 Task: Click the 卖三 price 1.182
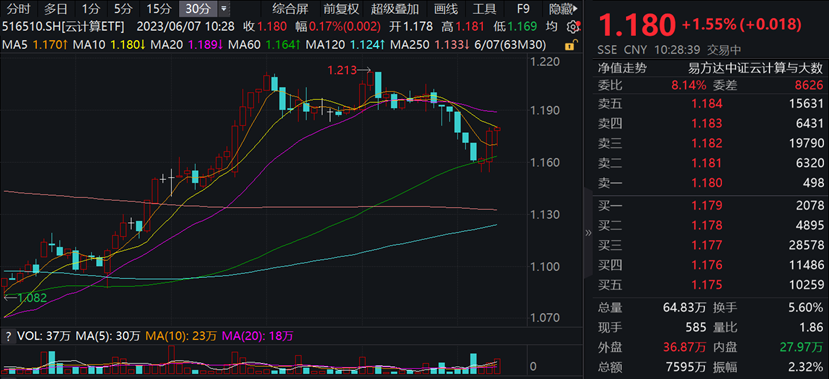(707, 143)
